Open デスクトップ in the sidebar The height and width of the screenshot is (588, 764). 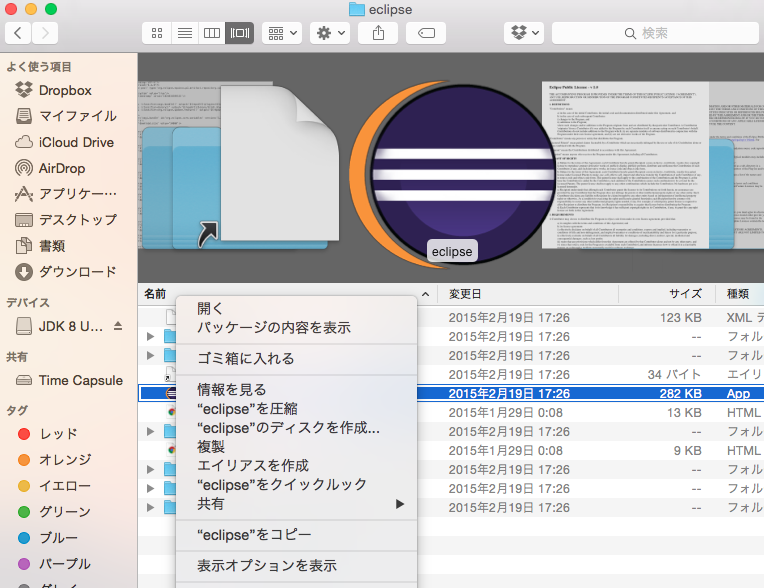click(x=65, y=220)
